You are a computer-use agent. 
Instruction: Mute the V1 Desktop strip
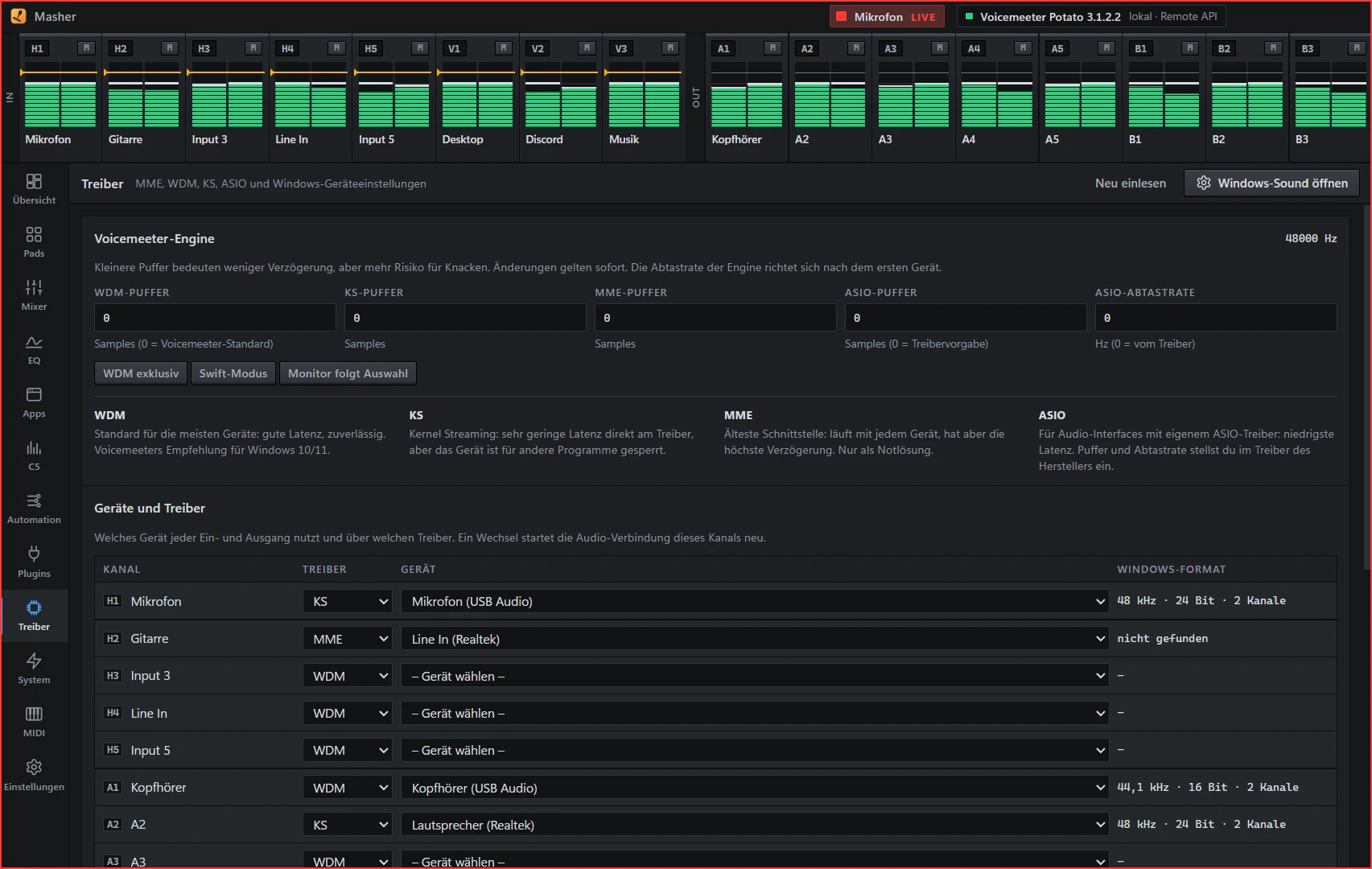[504, 48]
